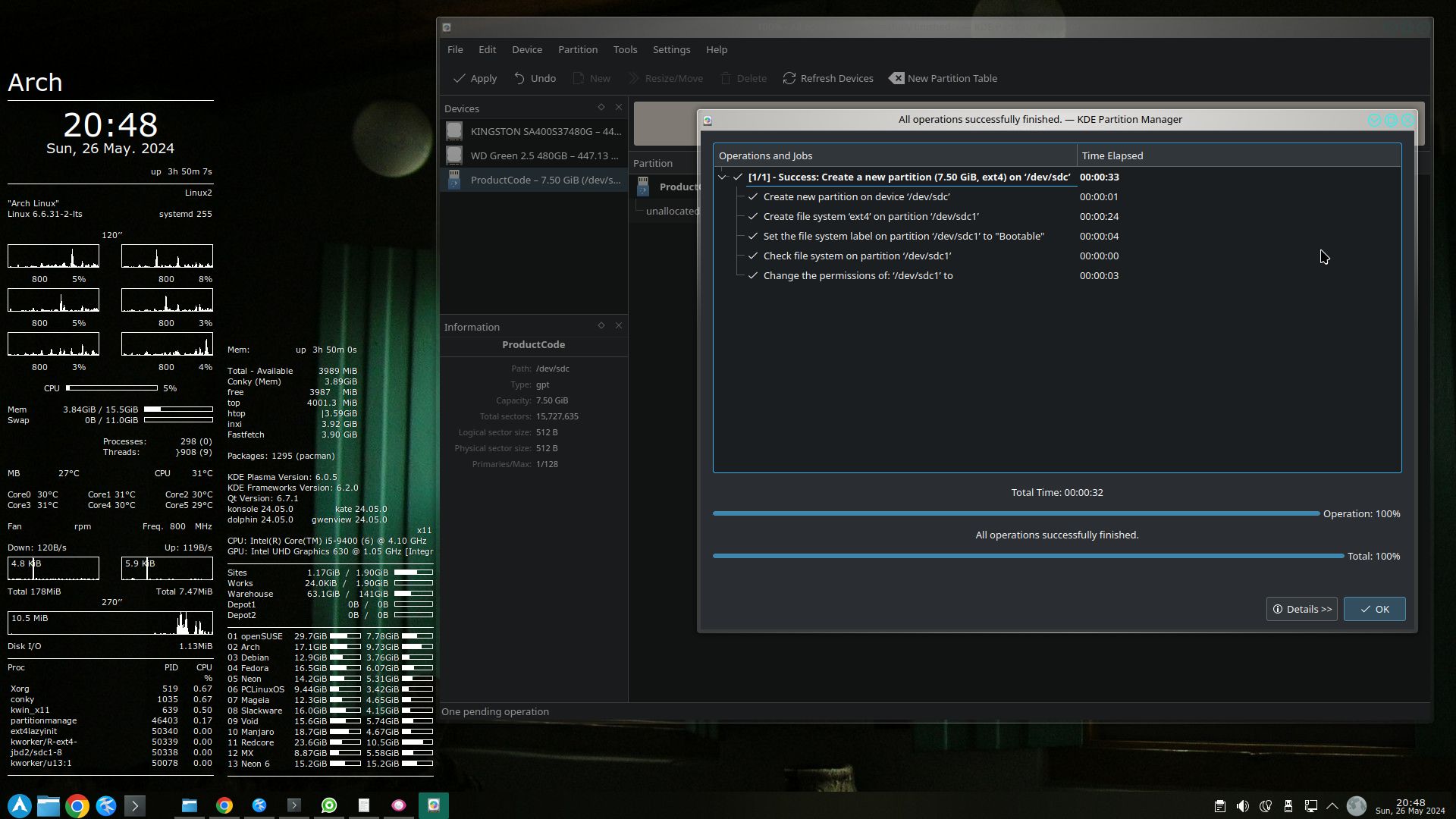The height and width of the screenshot is (819, 1456).
Task: Select the WD Green 2.5 480GB drive
Action: 534,155
